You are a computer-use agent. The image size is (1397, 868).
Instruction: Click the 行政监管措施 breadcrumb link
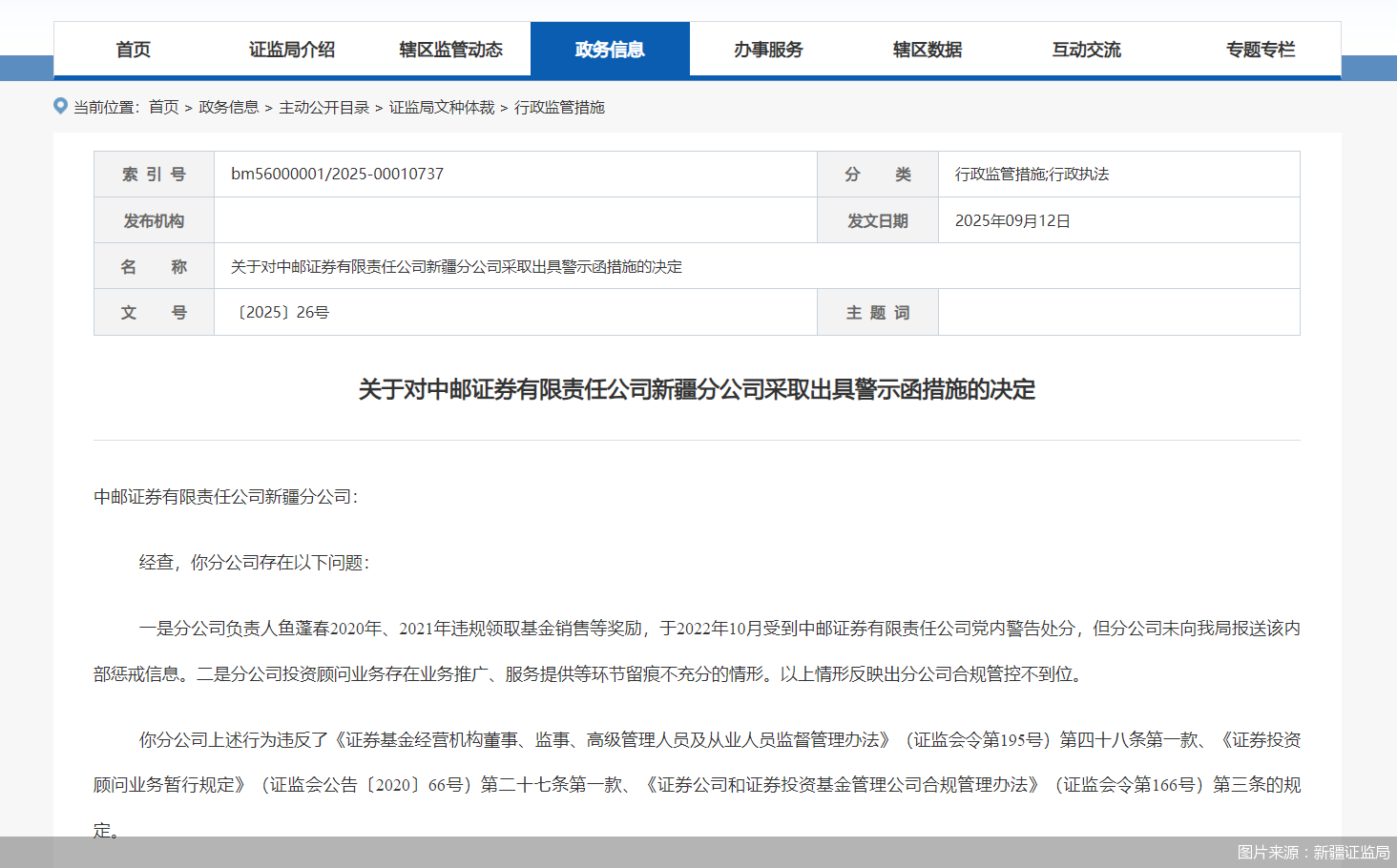coord(559,108)
